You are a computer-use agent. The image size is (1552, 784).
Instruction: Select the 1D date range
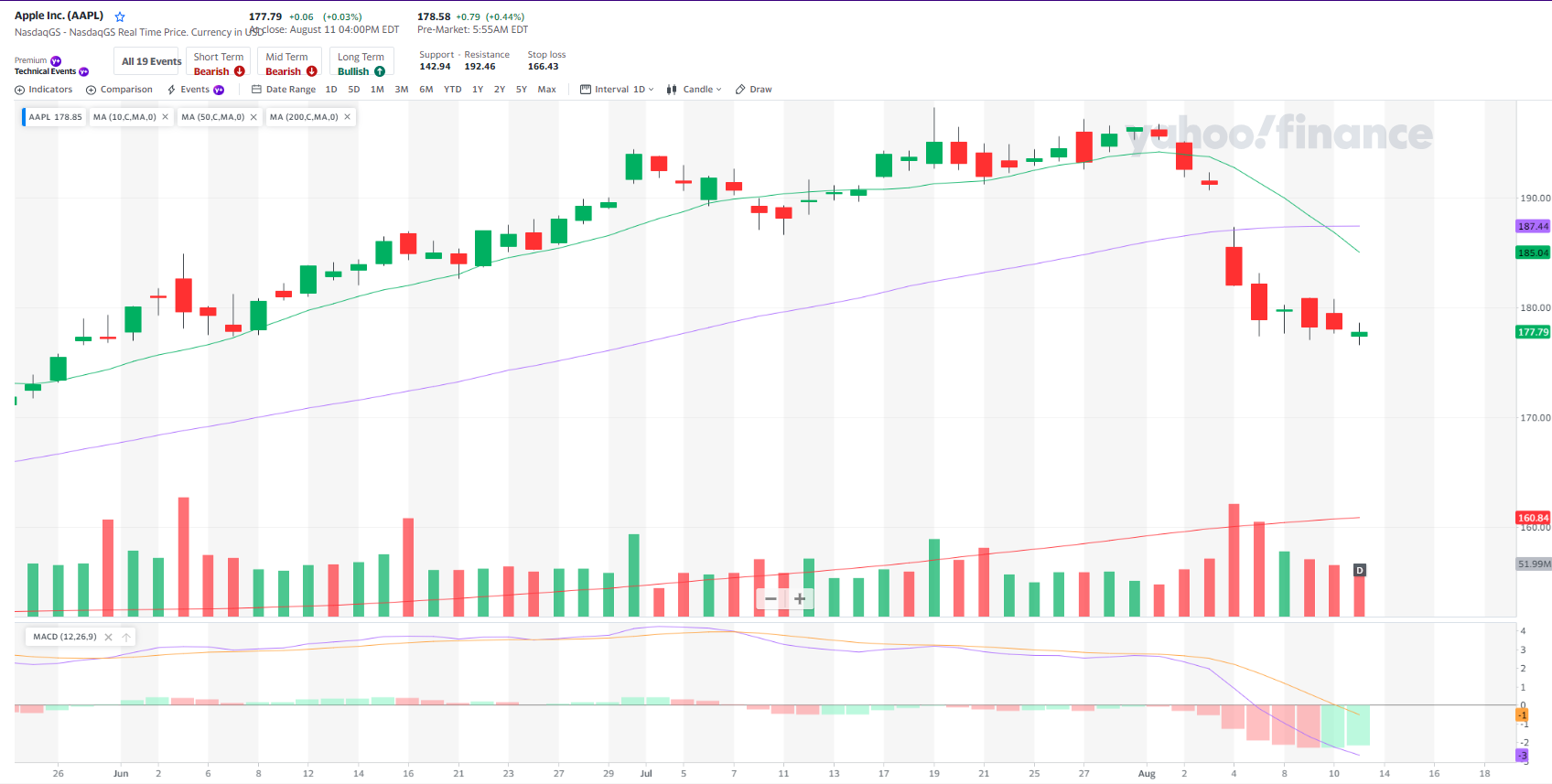(x=331, y=90)
